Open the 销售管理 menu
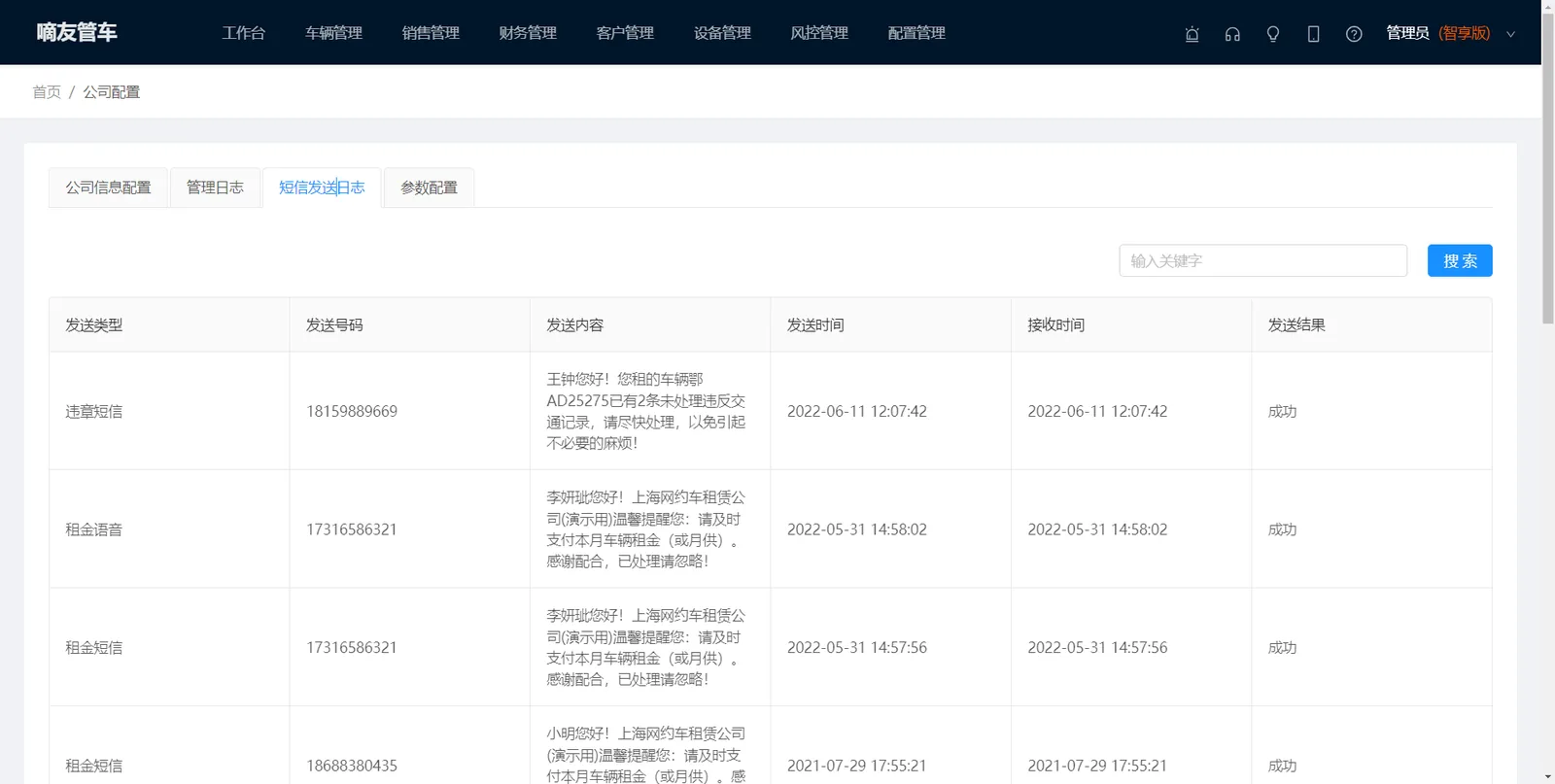The image size is (1555, 784). 431,33
